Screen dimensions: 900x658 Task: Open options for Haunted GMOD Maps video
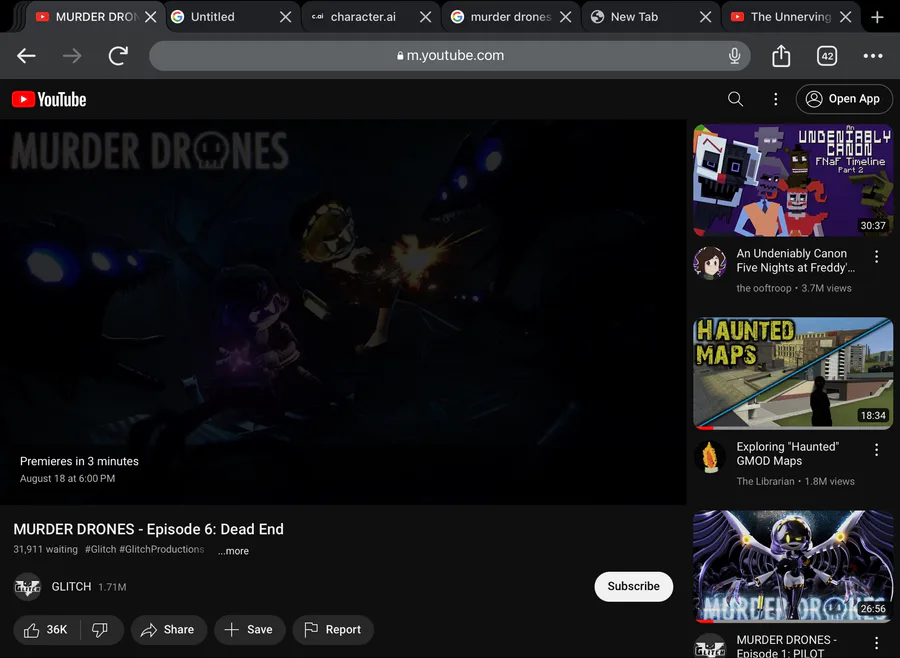click(876, 450)
